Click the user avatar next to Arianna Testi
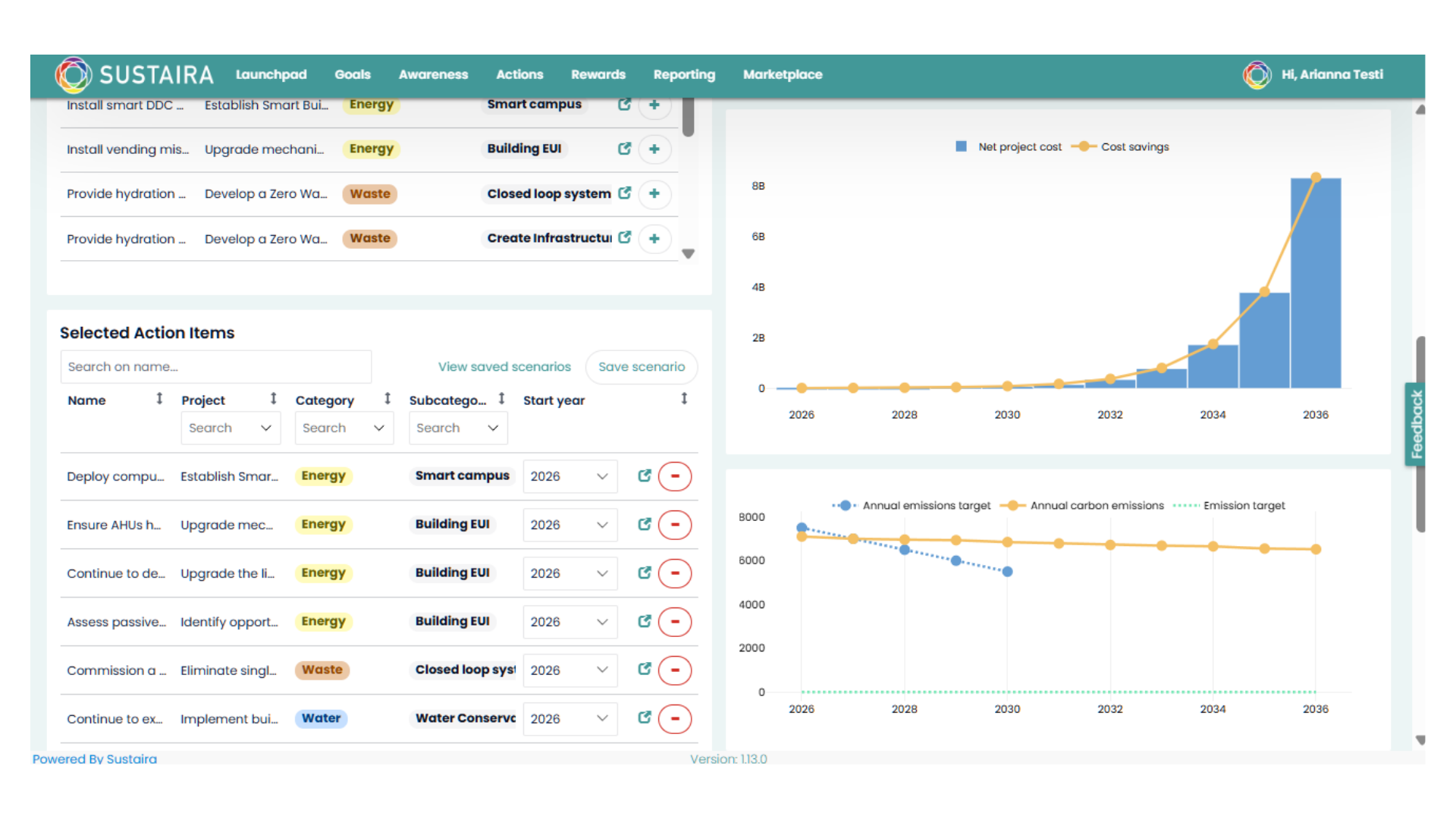The width and height of the screenshot is (1456, 819). 1257,74
